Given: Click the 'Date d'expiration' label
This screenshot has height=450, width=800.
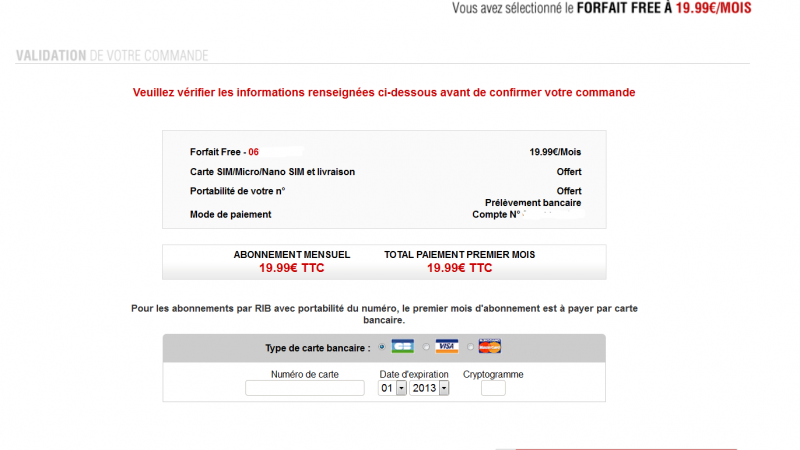Looking at the screenshot, I should [x=414, y=374].
